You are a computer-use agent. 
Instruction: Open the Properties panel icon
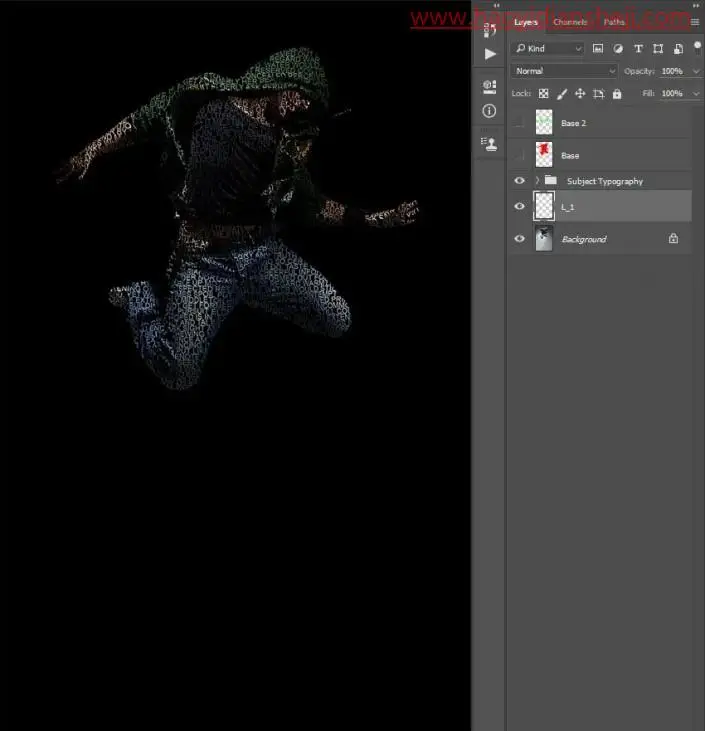tap(490, 87)
